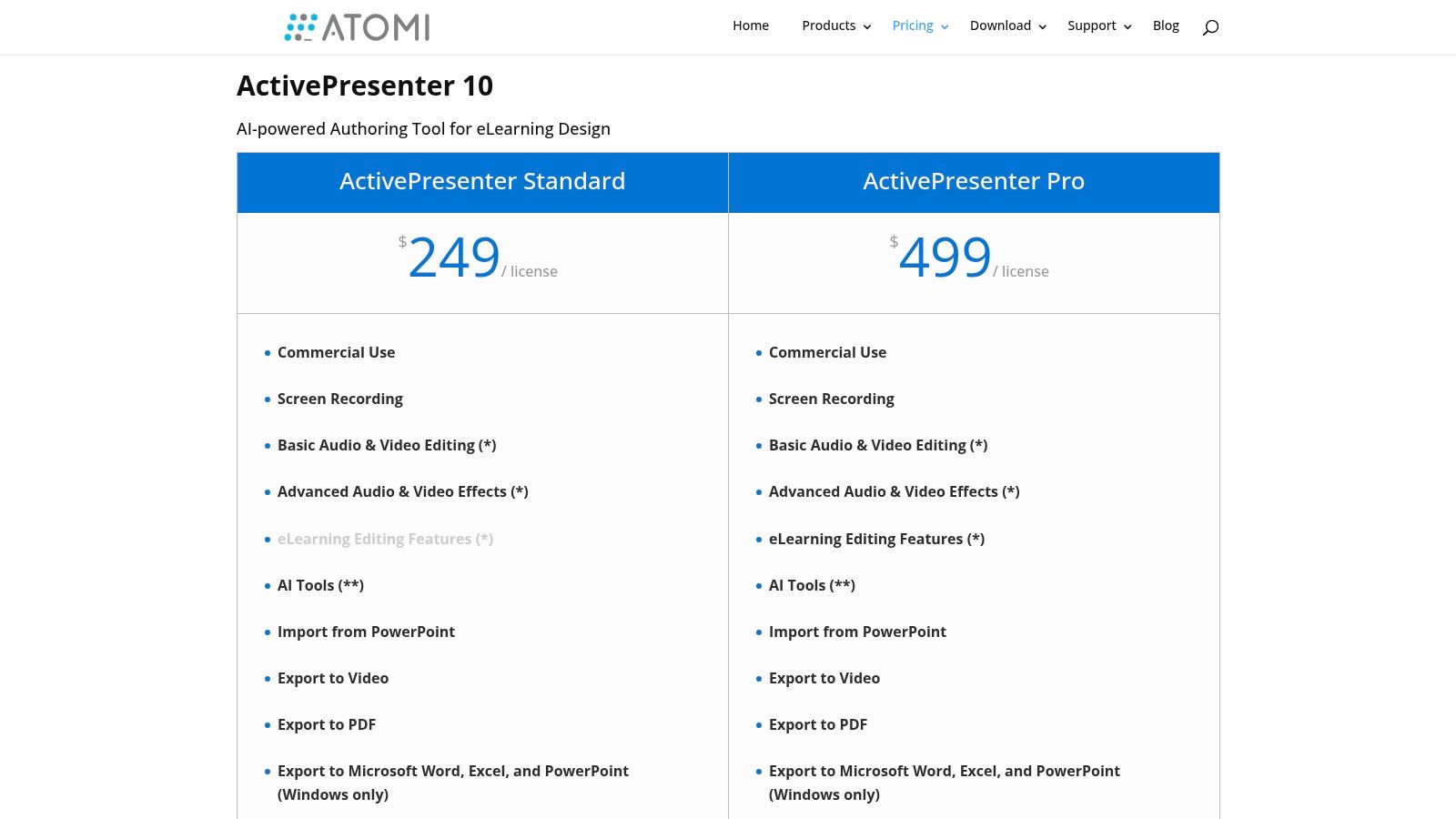
Task: Select the Home menu item
Action: point(751,25)
